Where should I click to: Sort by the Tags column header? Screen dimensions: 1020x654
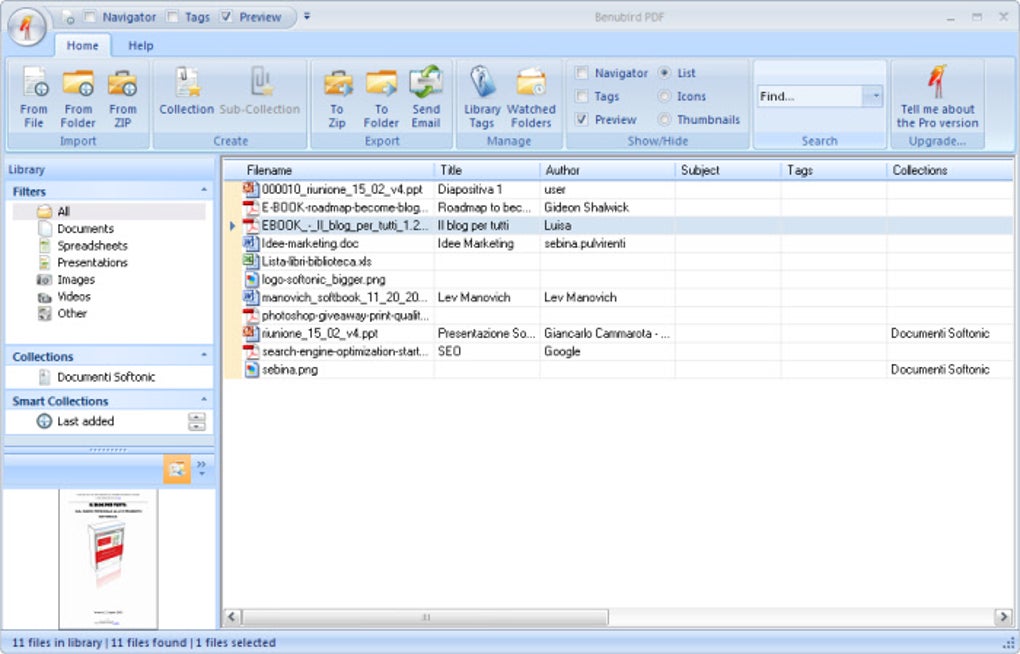pyautogui.click(x=833, y=170)
